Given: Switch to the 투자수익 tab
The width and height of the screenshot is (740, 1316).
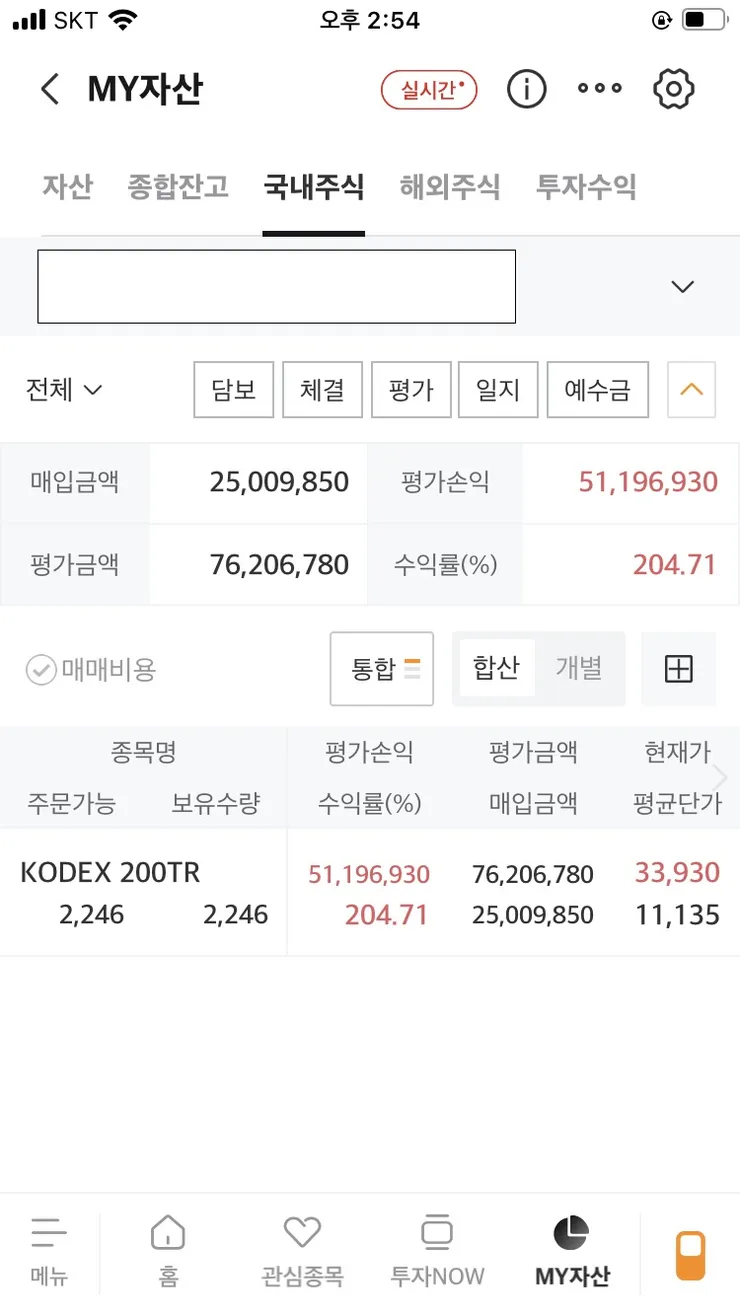Looking at the screenshot, I should tap(586, 187).
